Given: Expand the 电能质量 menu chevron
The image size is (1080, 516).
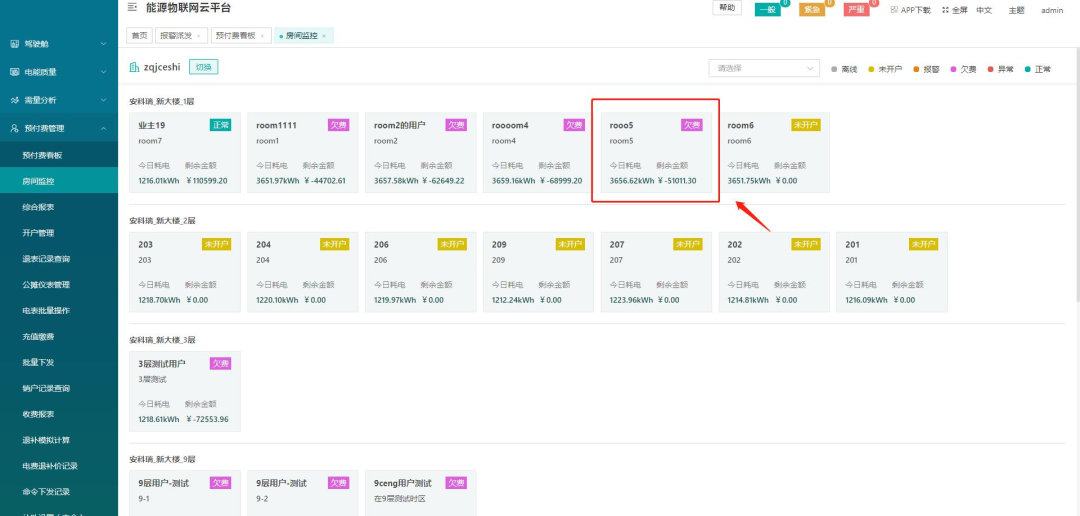Looking at the screenshot, I should 103,72.
